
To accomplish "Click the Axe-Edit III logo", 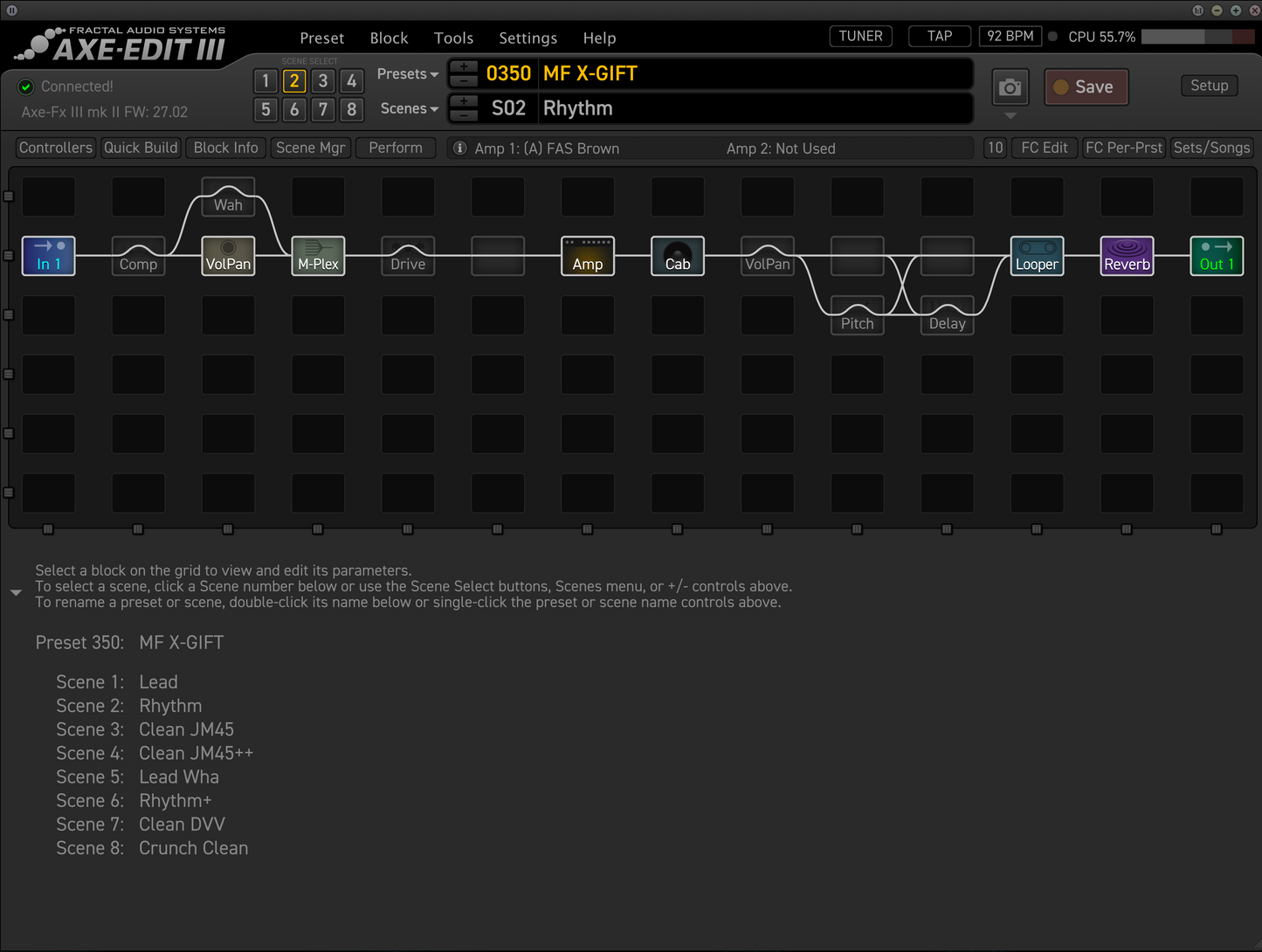I will click(122, 44).
